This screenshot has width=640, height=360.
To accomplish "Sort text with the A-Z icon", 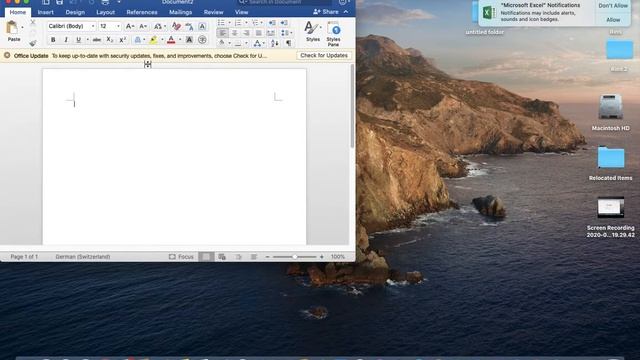I will click(275, 43).
